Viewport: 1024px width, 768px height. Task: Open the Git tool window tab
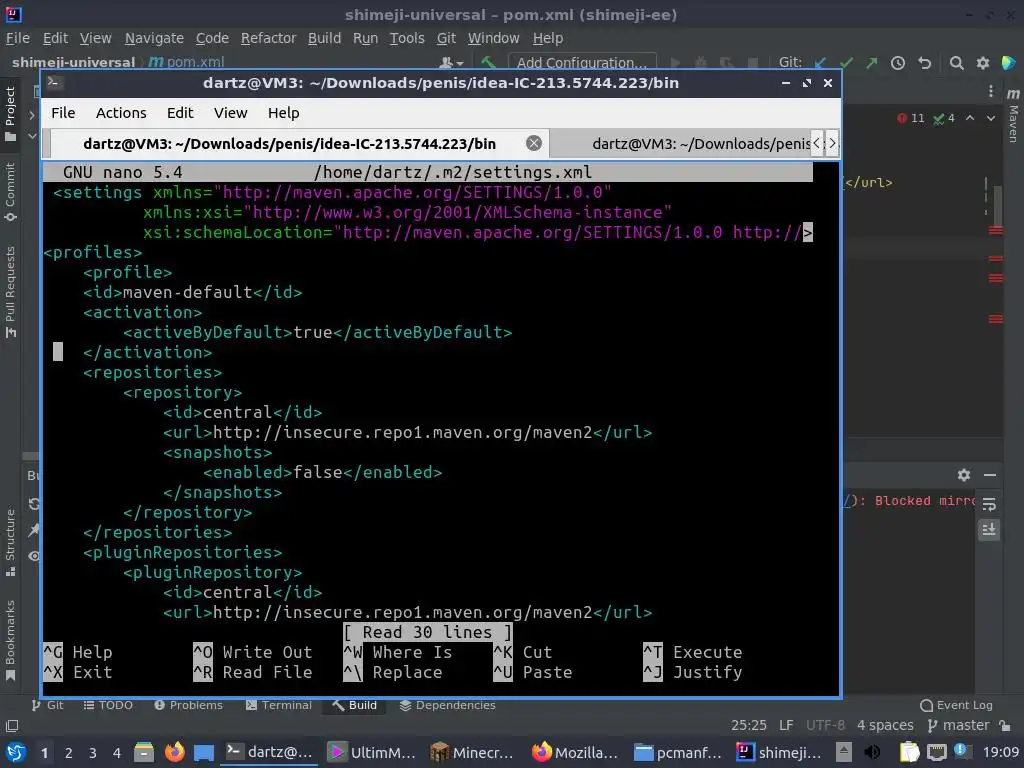pyautogui.click(x=48, y=705)
